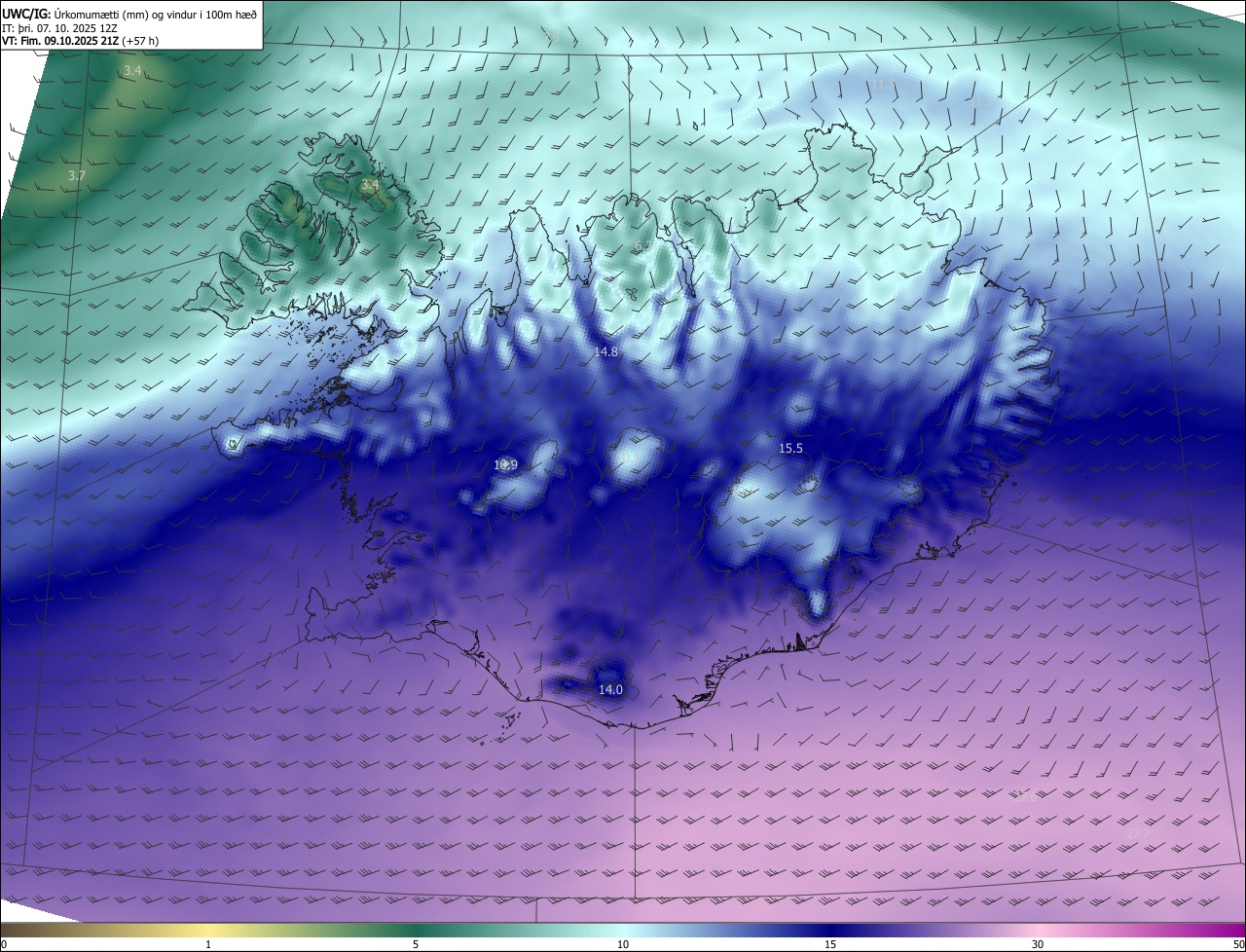Viewport: 1246px width, 952px height.
Task: Click the 10.9 value label on the map
Action: point(505,464)
